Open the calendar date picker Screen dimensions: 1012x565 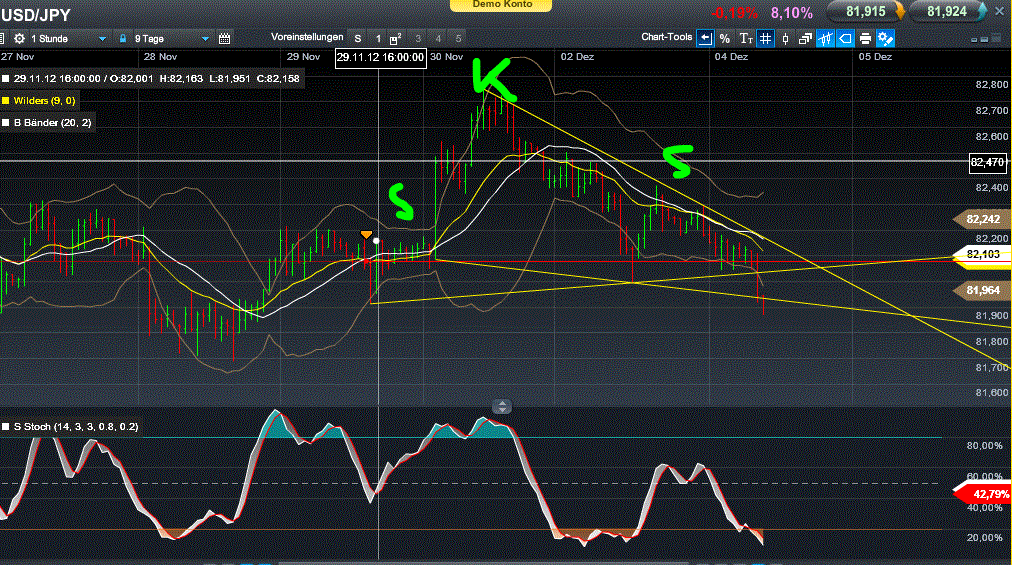224,38
